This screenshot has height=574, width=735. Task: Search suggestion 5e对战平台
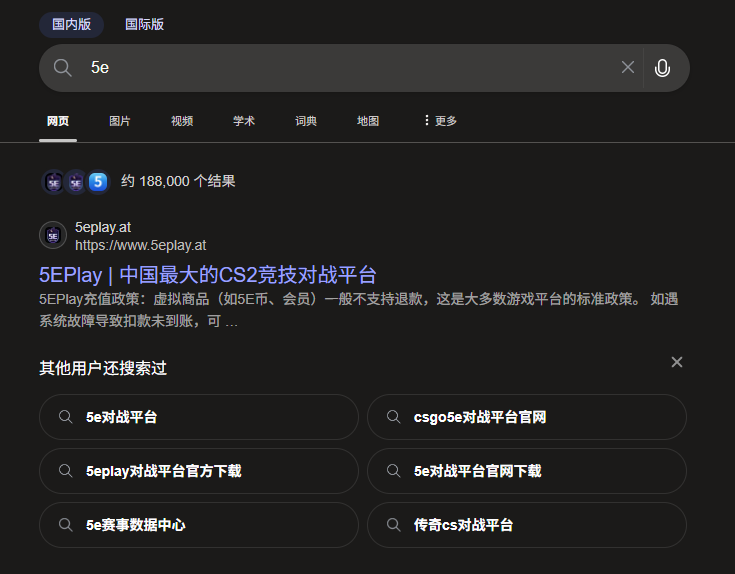199,417
